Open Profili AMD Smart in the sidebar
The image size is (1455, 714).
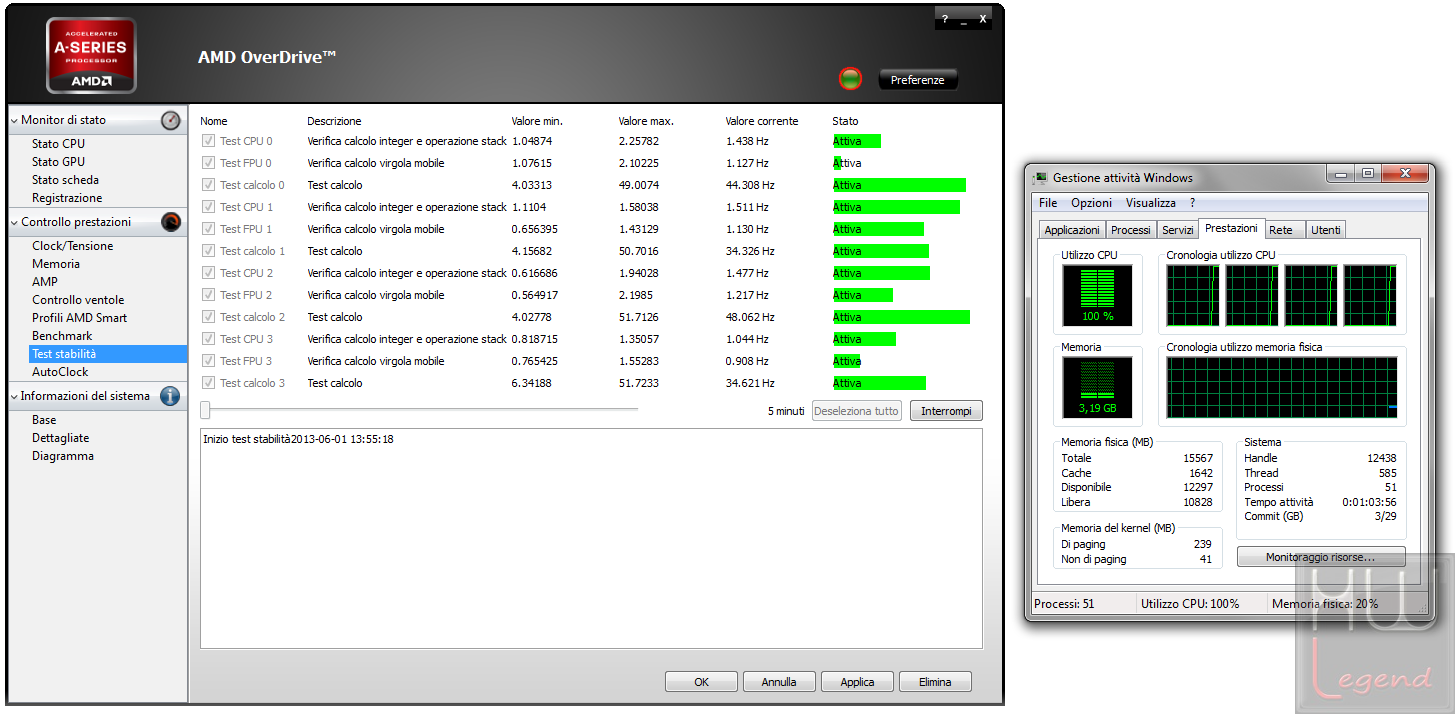pos(80,318)
